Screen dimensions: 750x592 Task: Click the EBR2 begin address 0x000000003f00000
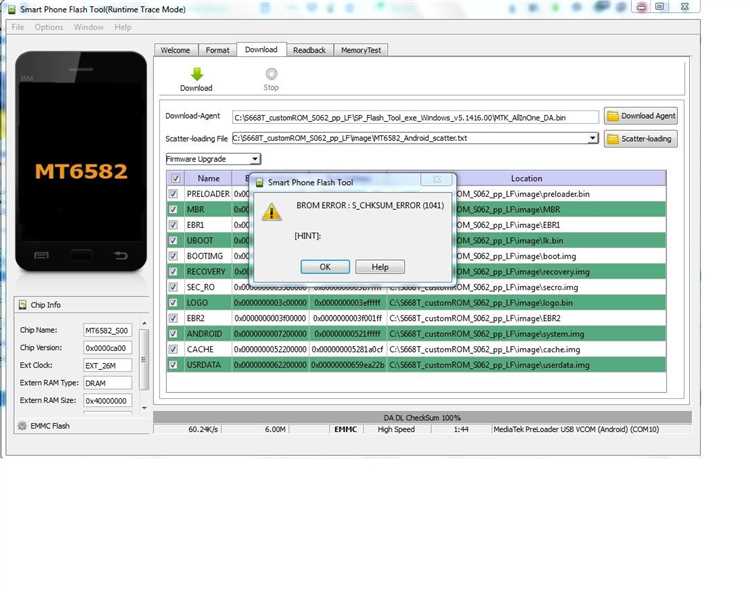(x=270, y=318)
